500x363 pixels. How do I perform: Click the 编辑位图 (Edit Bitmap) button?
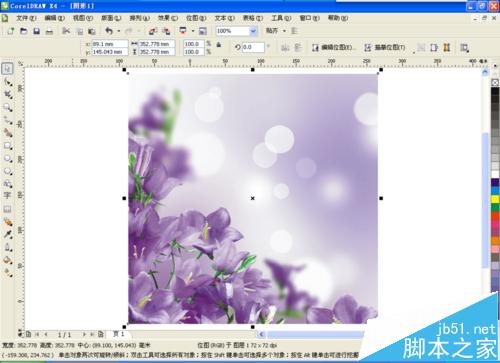pyautogui.click(x=334, y=48)
